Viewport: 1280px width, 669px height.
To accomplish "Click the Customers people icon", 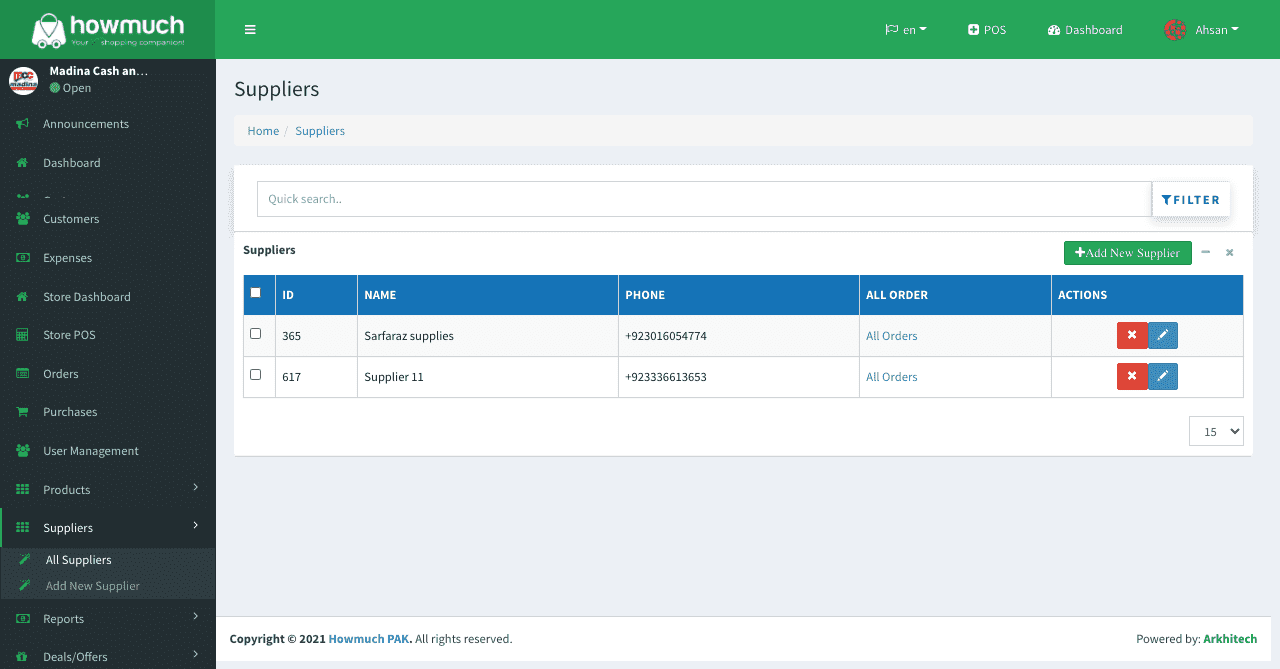I will [22, 219].
